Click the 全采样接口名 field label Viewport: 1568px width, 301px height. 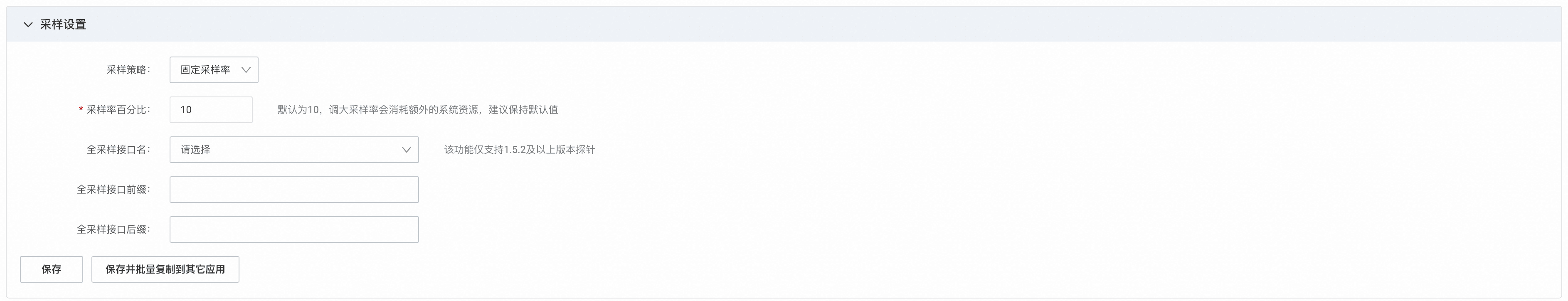click(x=118, y=150)
